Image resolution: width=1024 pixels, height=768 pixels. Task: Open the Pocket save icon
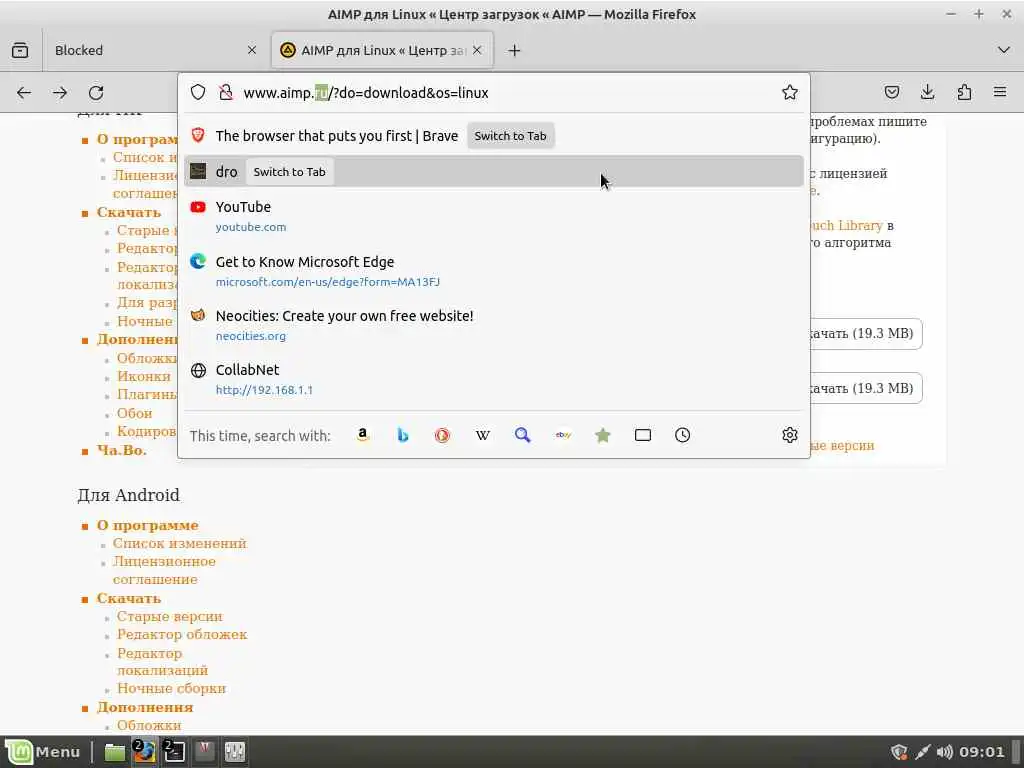point(891,92)
